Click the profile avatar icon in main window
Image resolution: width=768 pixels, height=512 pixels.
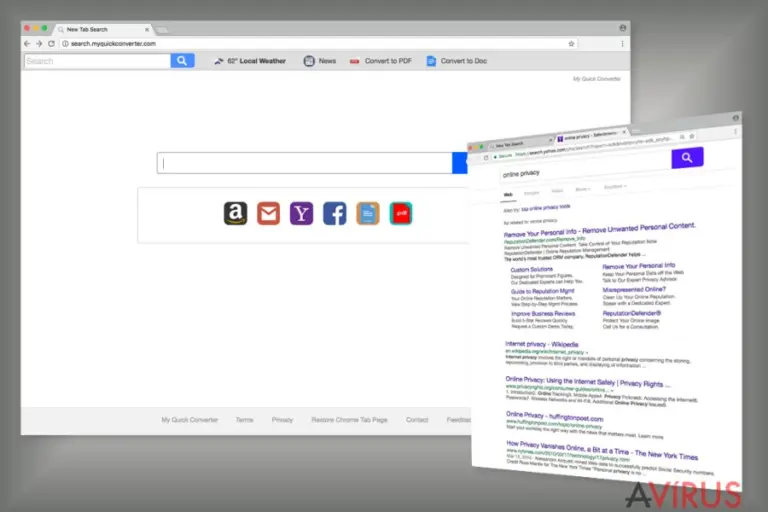[623, 28]
